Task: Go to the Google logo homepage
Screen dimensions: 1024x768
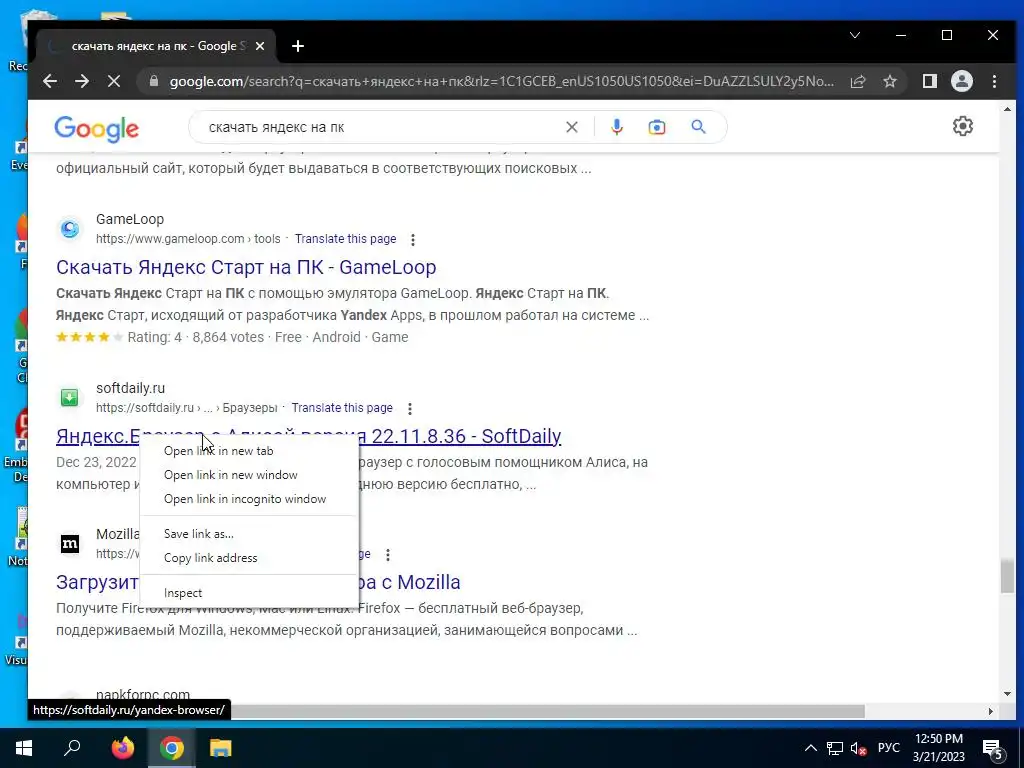Action: [97, 129]
